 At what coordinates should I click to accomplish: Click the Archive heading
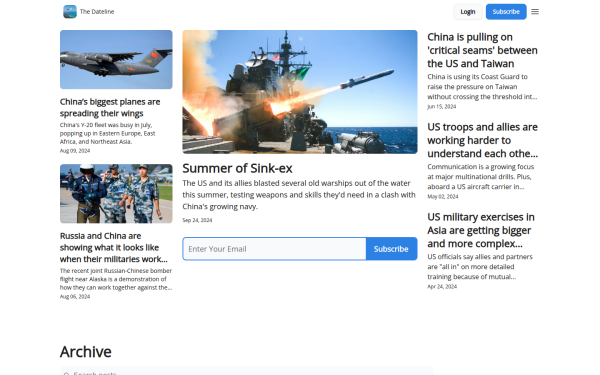(x=86, y=352)
